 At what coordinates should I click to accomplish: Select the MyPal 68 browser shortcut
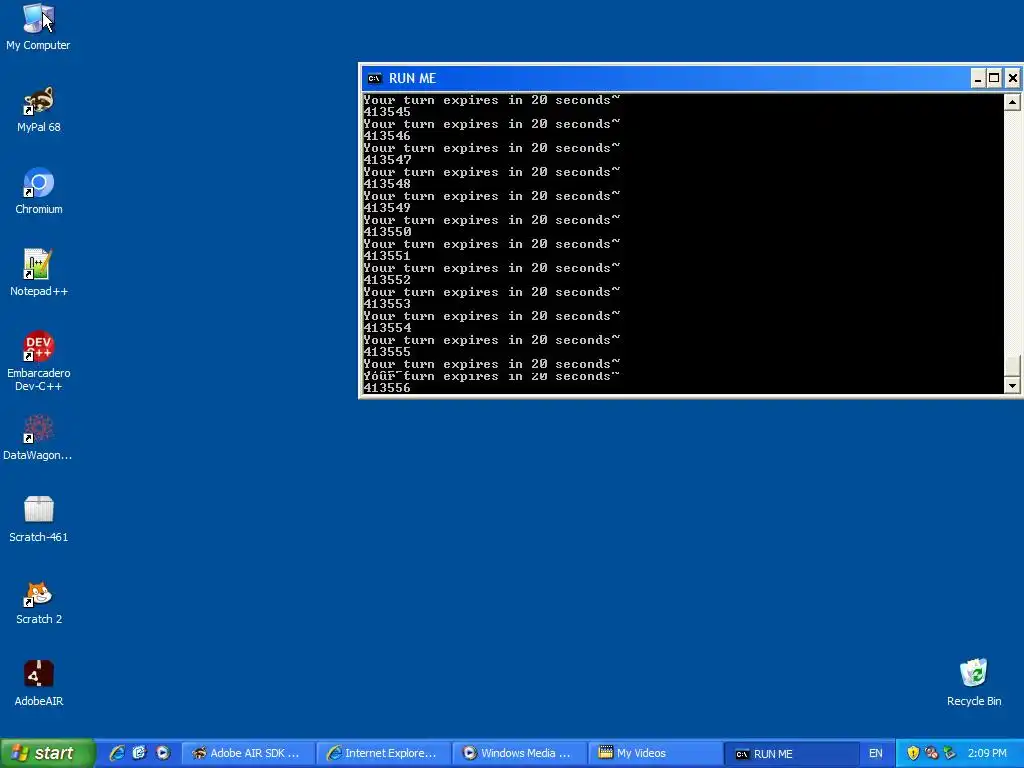(x=39, y=109)
